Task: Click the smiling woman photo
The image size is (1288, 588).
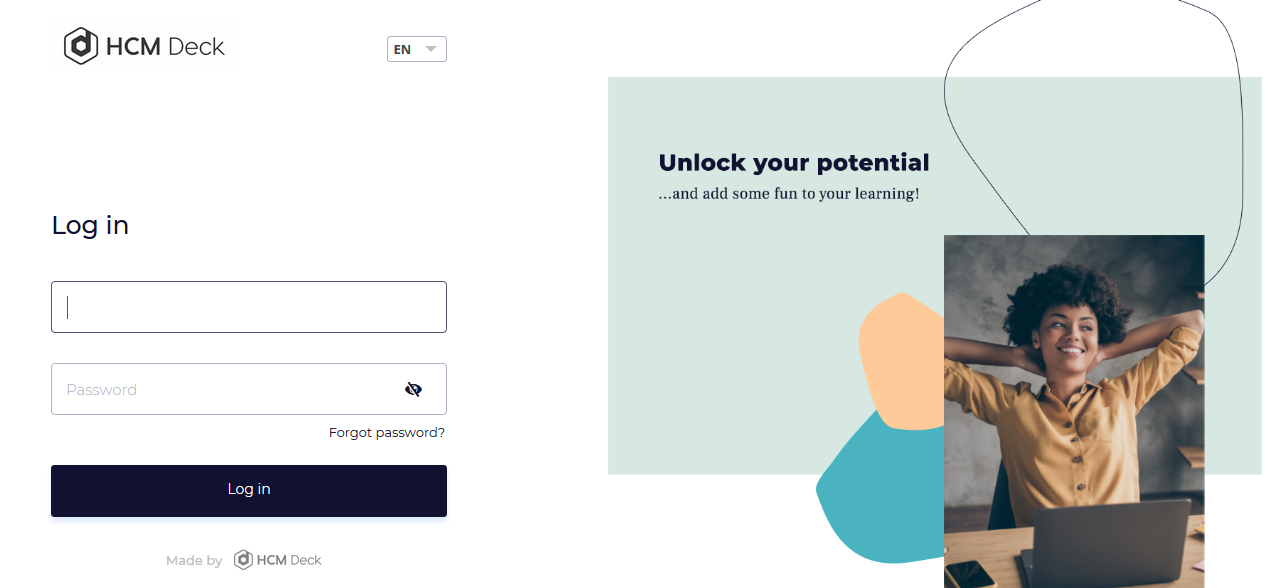Action: click(1074, 411)
